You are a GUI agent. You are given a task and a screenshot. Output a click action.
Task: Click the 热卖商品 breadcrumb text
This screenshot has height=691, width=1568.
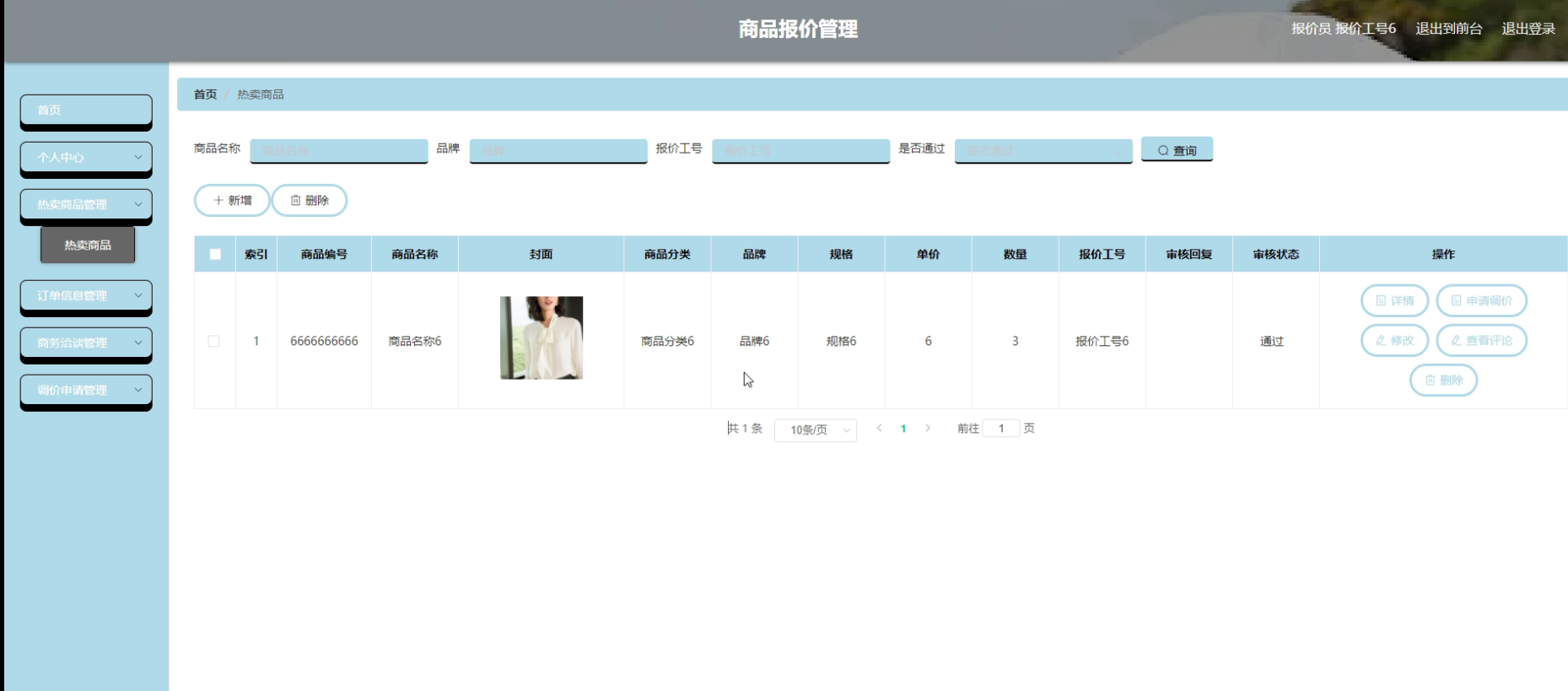(x=261, y=94)
